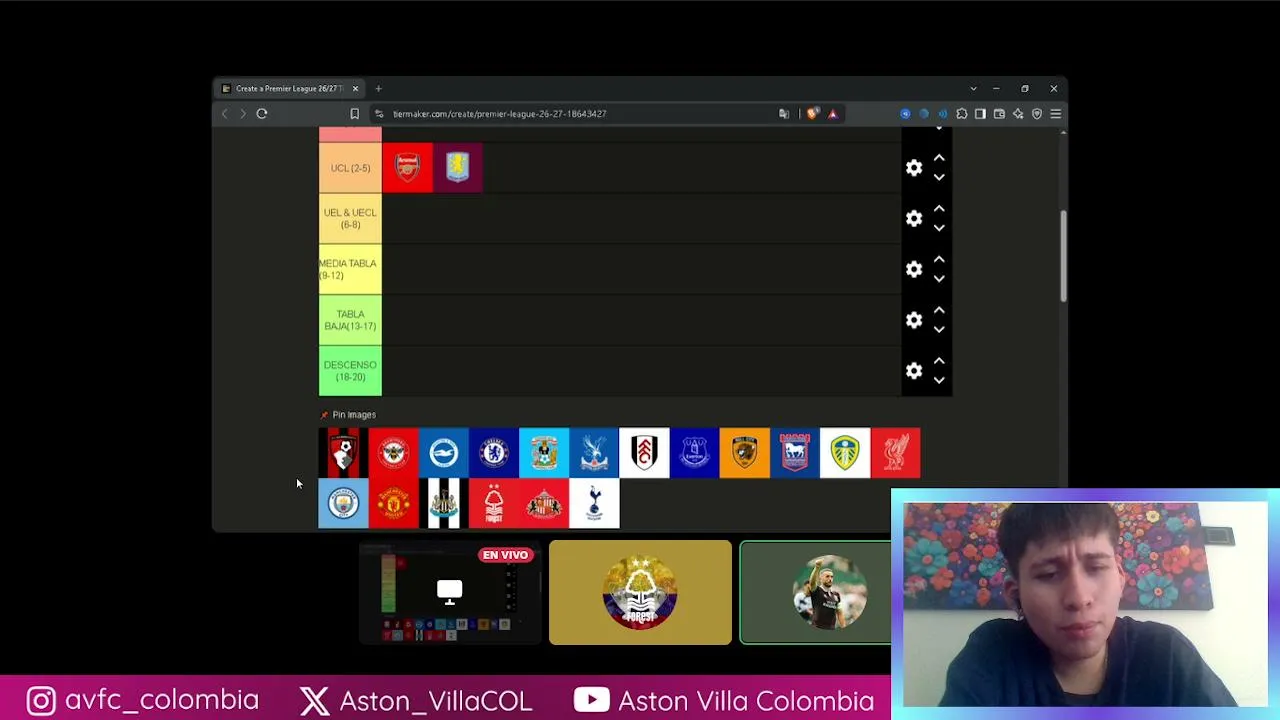Move the DESCENSO tier down
Viewport: 1280px width, 720px height.
(939, 381)
